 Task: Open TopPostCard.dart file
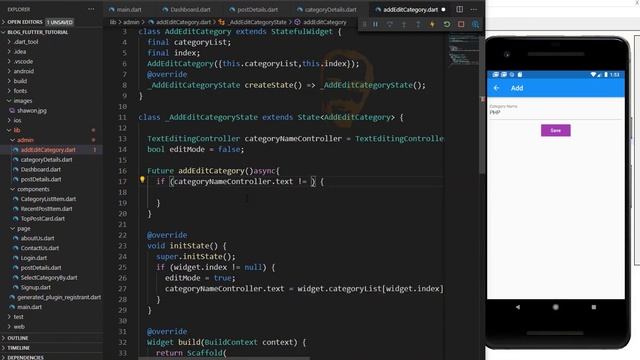(42, 219)
